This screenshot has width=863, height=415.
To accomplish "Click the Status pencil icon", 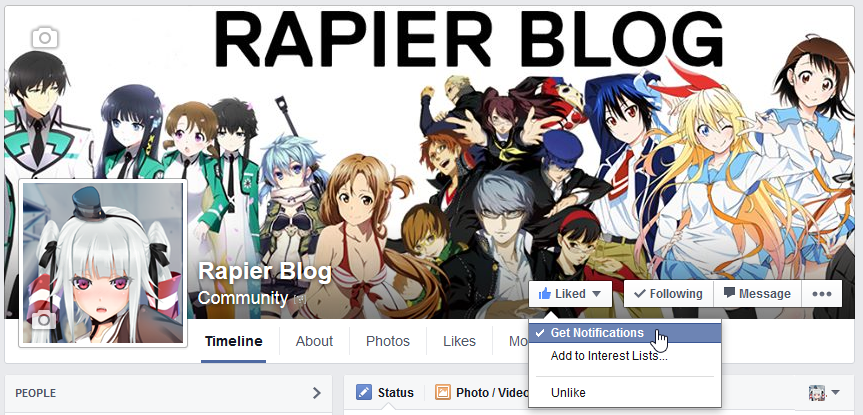I will pyautogui.click(x=363, y=392).
